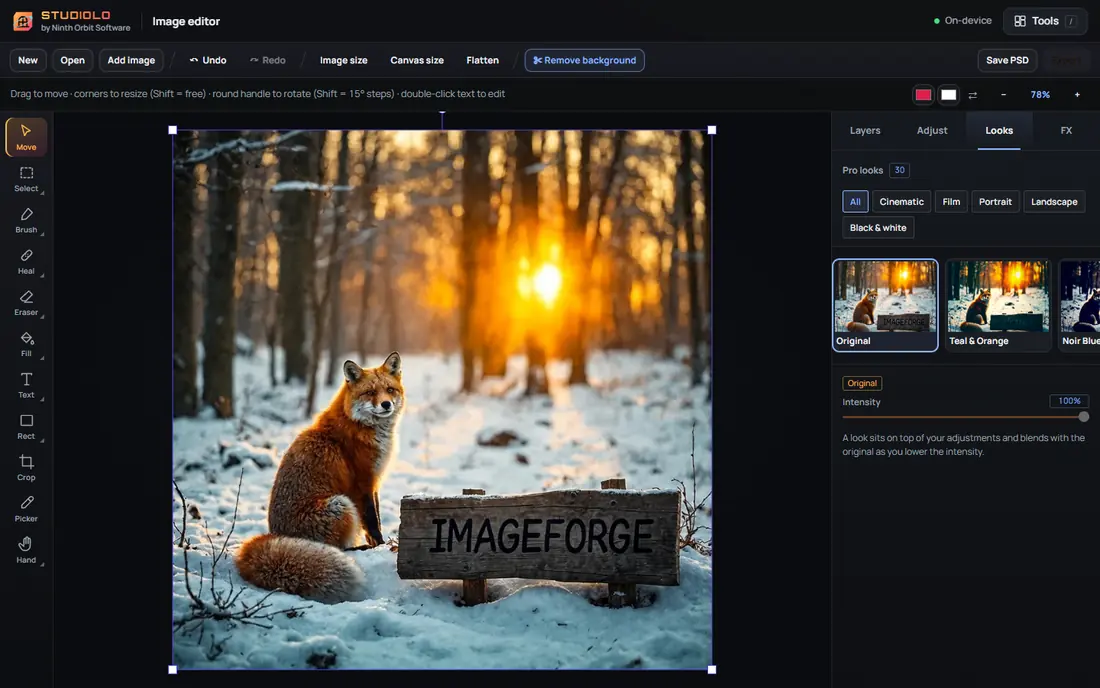Switch to the Looks tab

pyautogui.click(x=999, y=130)
